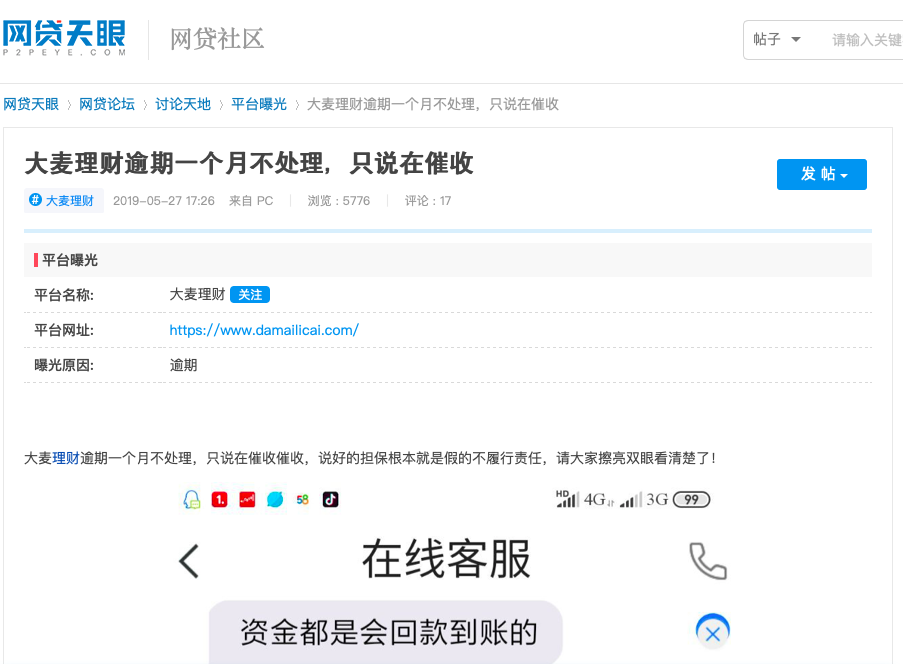Tap the back arrow on the 在线客服 screen
Screen dimensions: 903x664
click(x=189, y=561)
